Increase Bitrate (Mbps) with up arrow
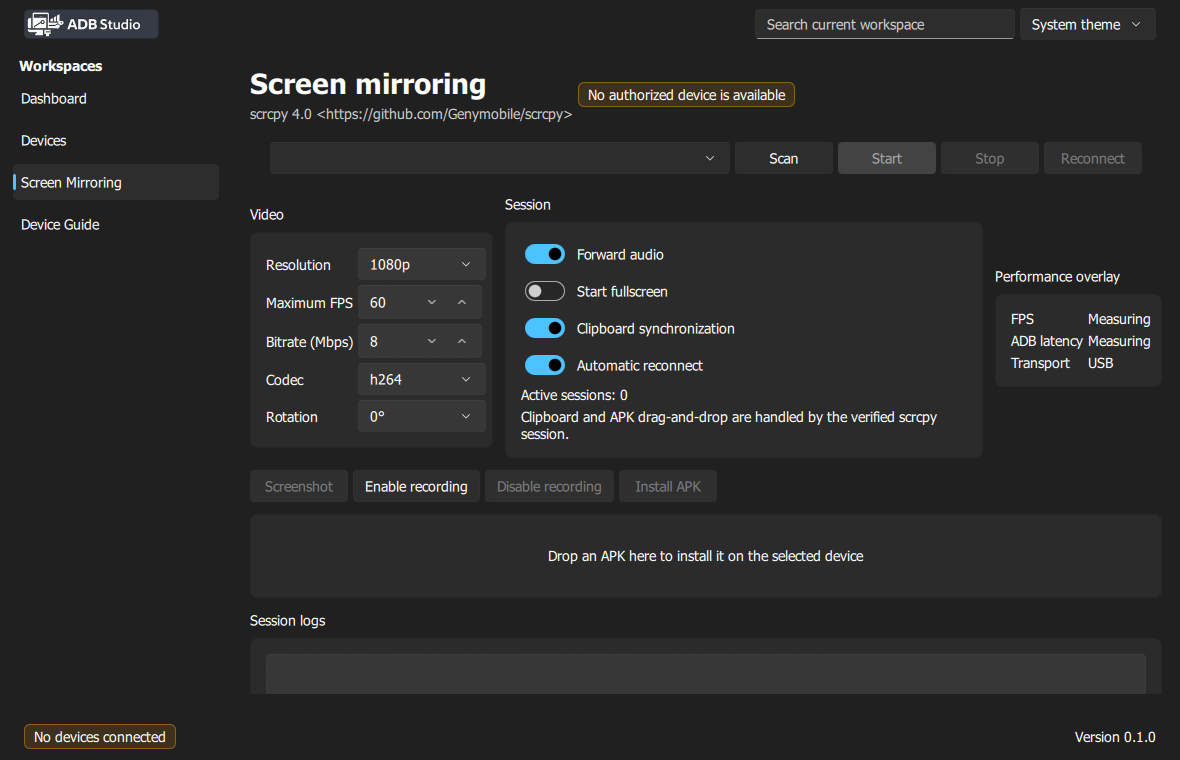This screenshot has width=1180, height=760. point(462,342)
